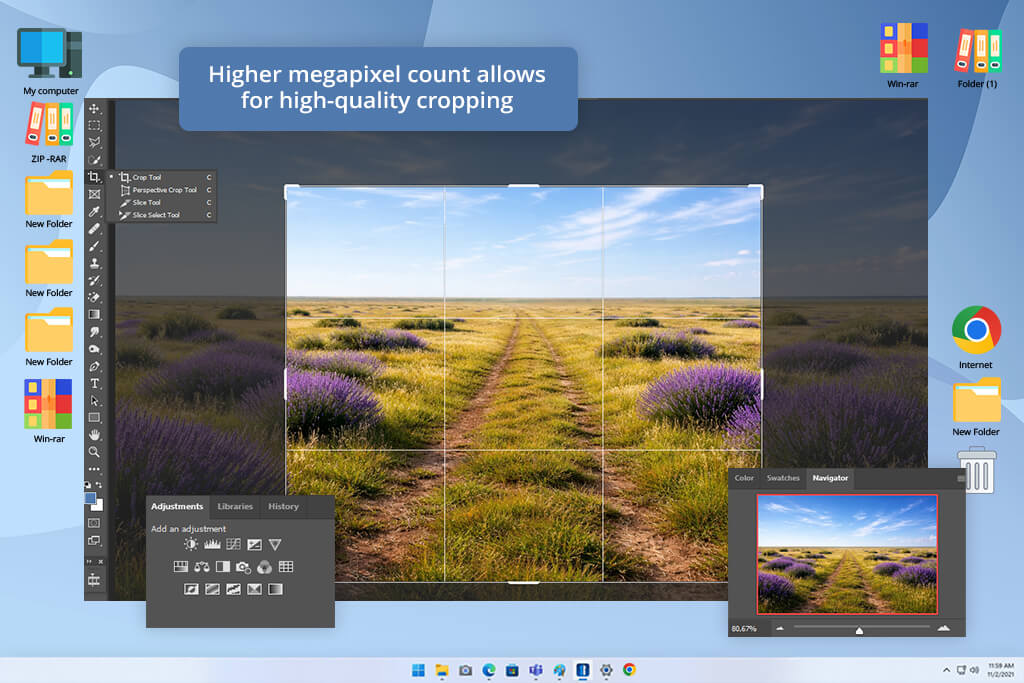Select the Navigator tab
This screenshot has width=1024, height=683.
click(830, 478)
